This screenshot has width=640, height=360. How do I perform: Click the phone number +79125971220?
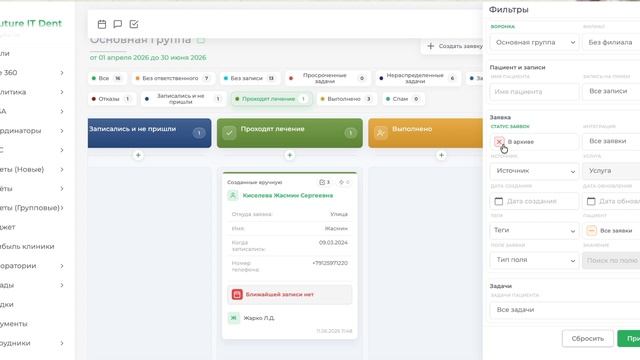point(330,263)
